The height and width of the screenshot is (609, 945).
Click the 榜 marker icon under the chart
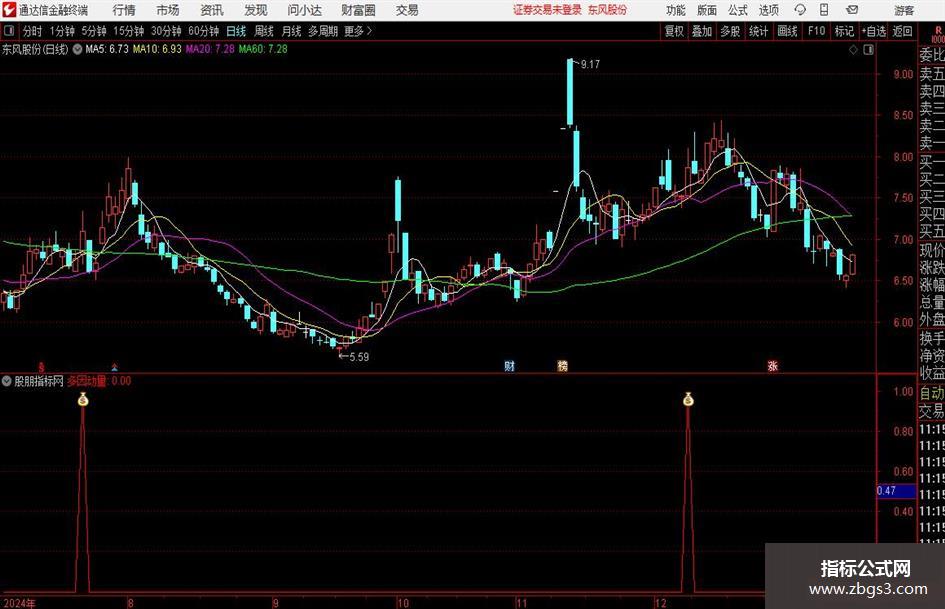pyautogui.click(x=562, y=365)
